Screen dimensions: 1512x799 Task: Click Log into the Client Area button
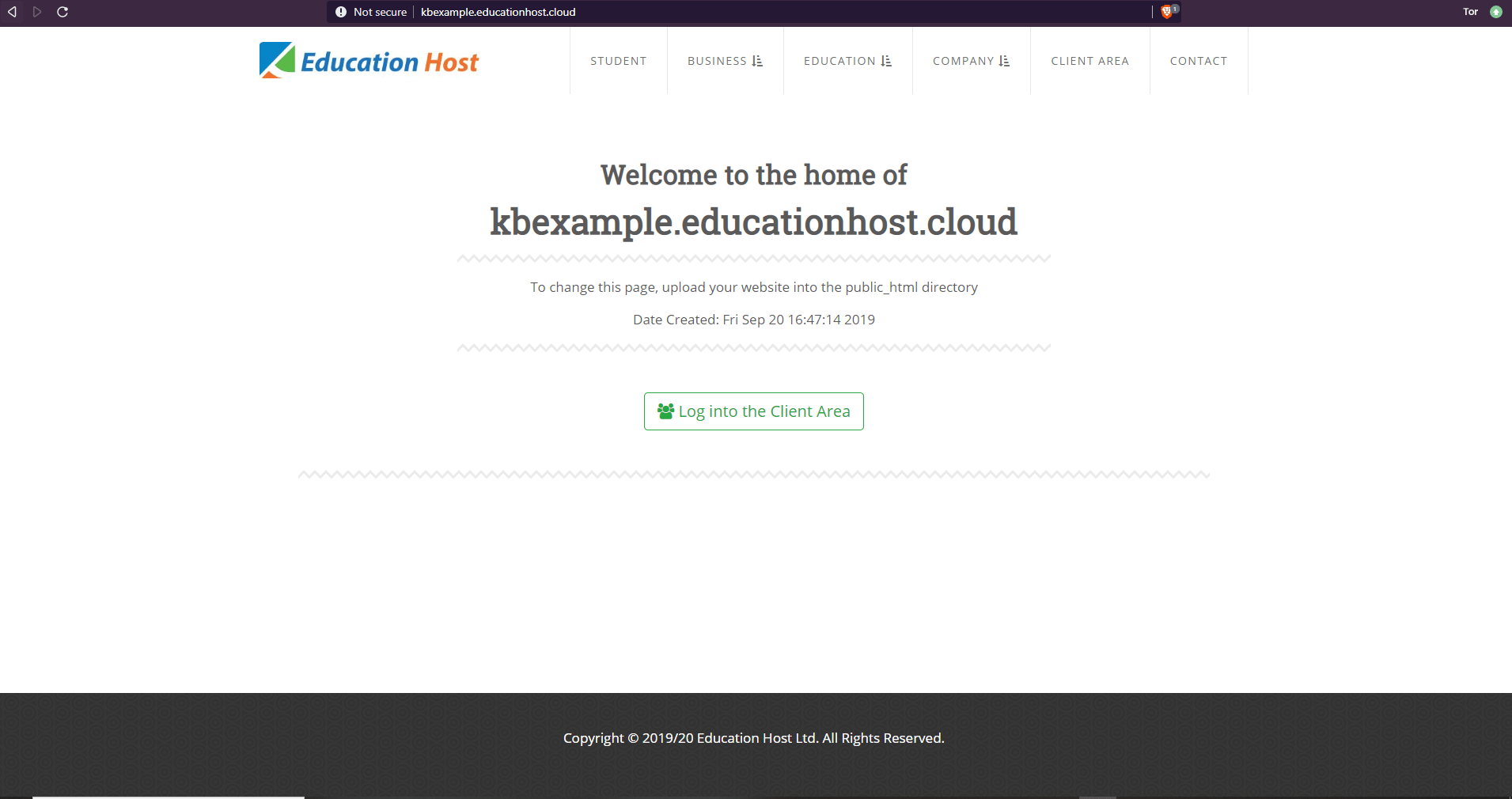point(754,411)
